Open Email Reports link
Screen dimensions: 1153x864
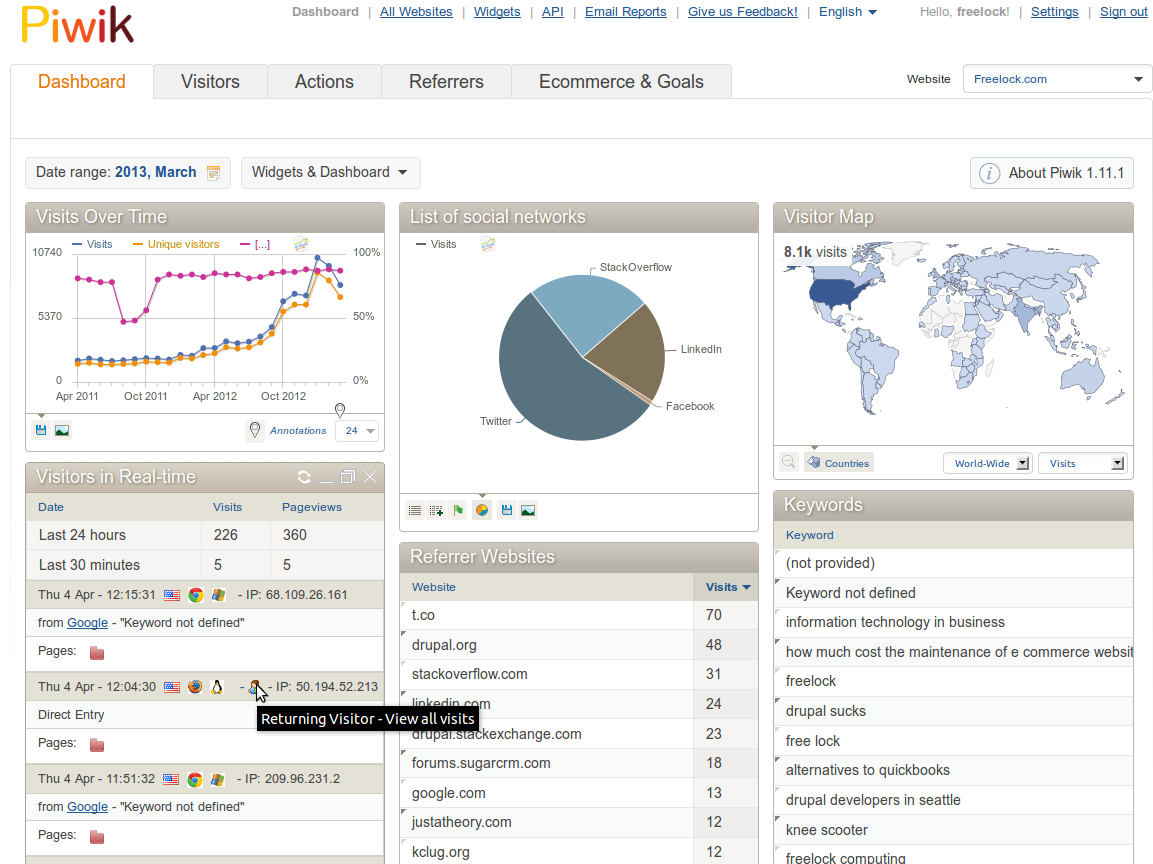[626, 12]
